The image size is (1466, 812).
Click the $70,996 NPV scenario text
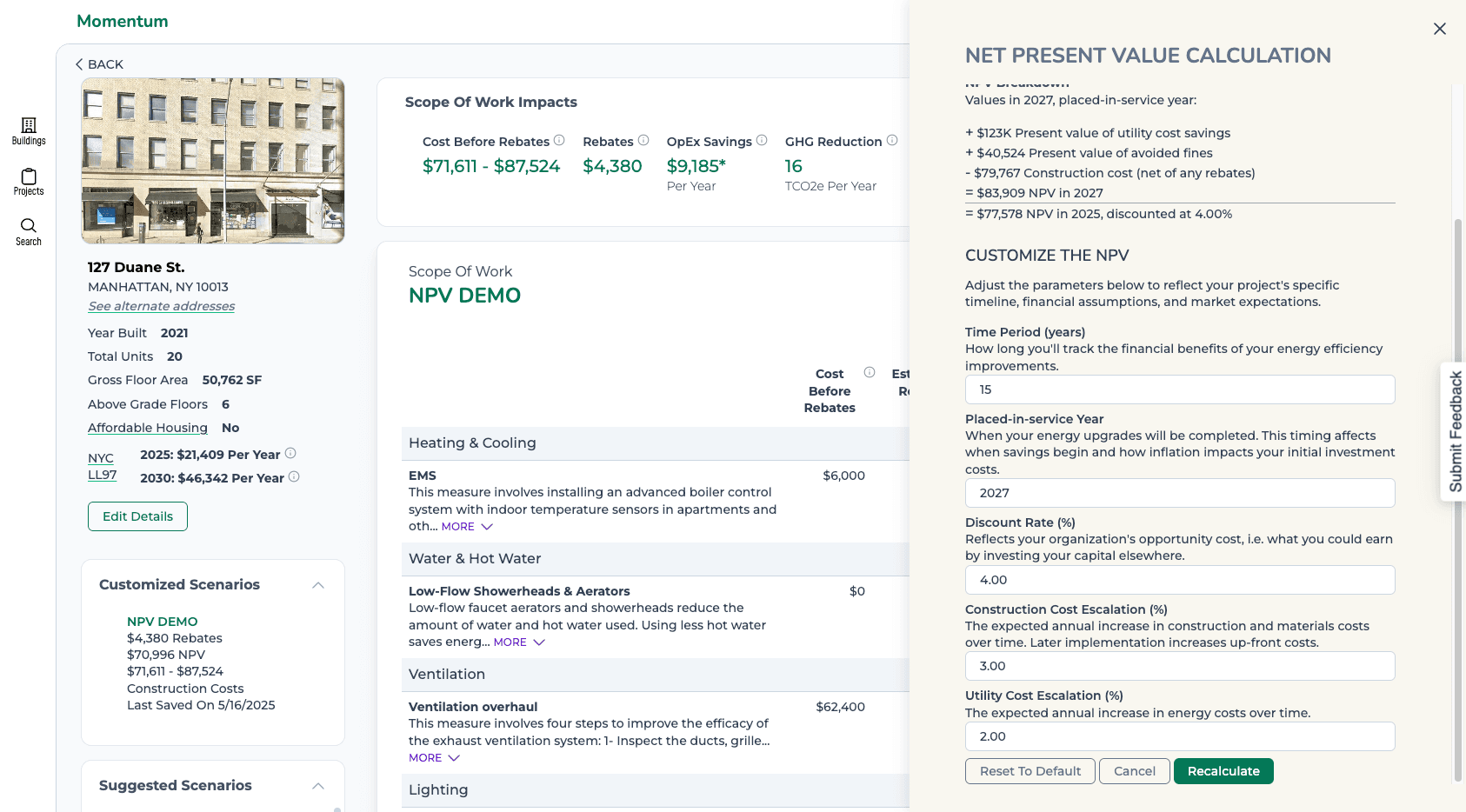pyautogui.click(x=166, y=655)
